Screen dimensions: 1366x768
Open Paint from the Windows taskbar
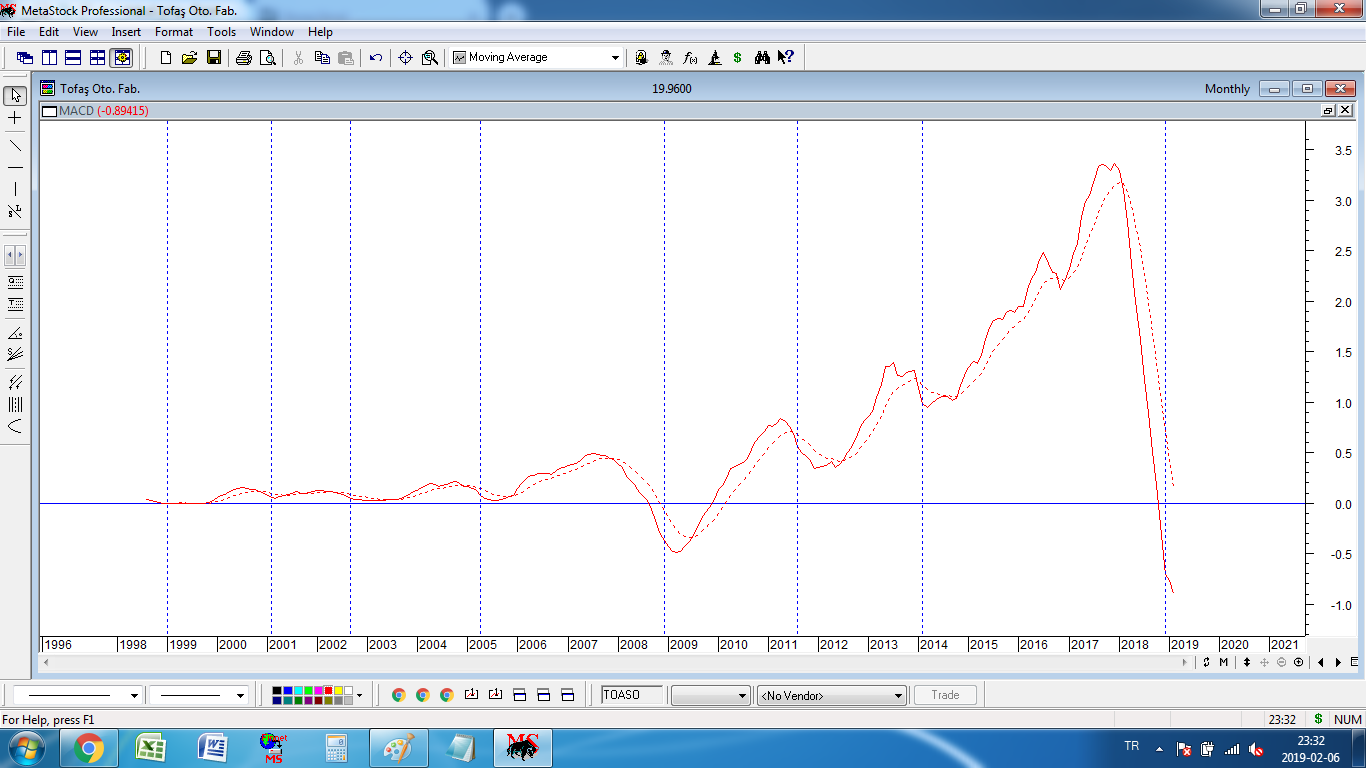click(398, 748)
